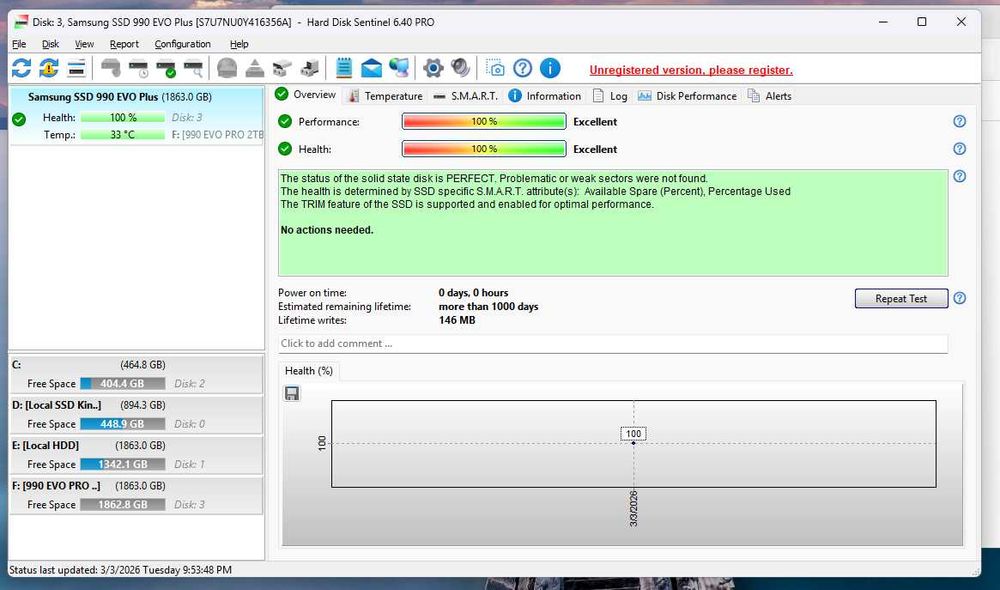The width and height of the screenshot is (1000, 590).
Task: Click the network computer with globe icon
Action: [399, 68]
